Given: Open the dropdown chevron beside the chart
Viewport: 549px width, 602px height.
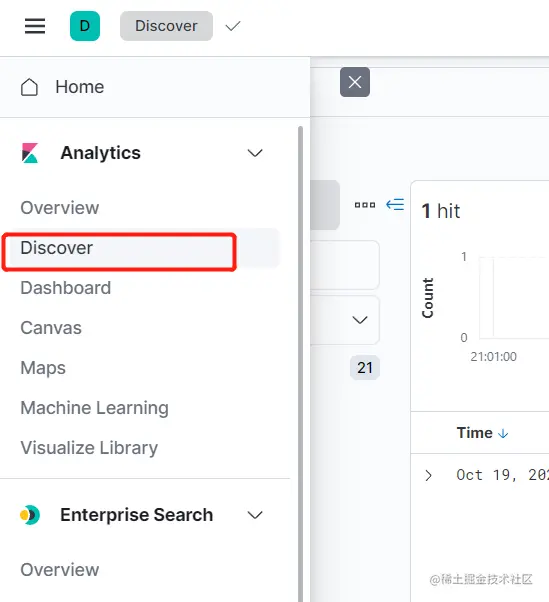Looking at the screenshot, I should coord(360,319).
